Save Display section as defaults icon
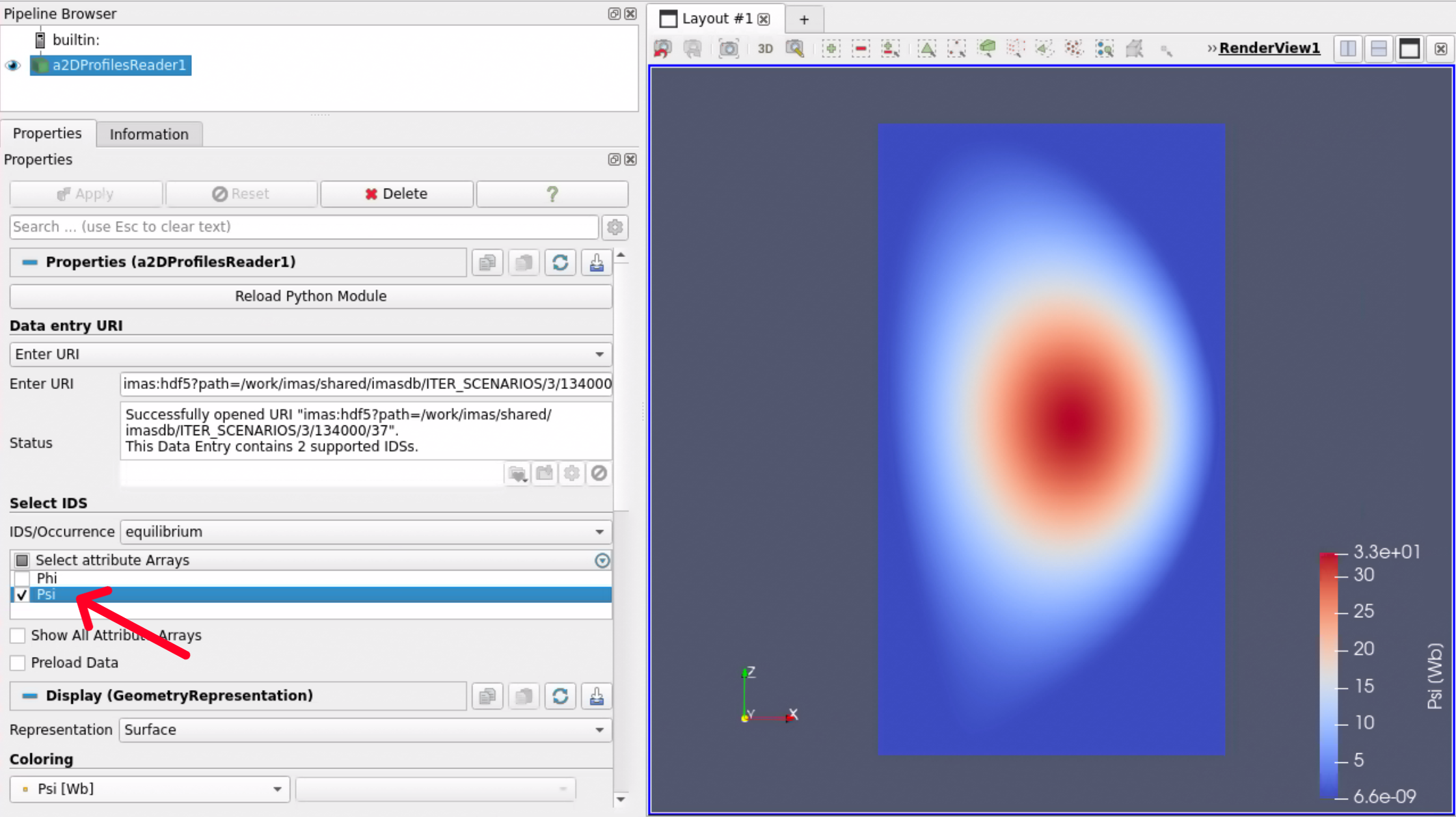Screen dimensions: 1456x817 [597, 696]
